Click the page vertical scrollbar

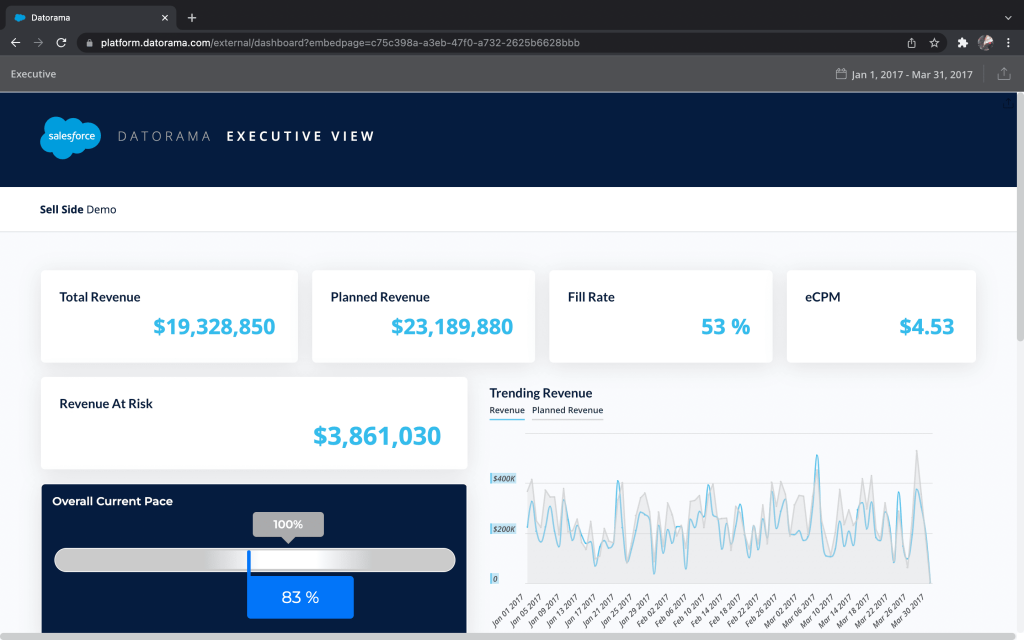pos(1020,216)
